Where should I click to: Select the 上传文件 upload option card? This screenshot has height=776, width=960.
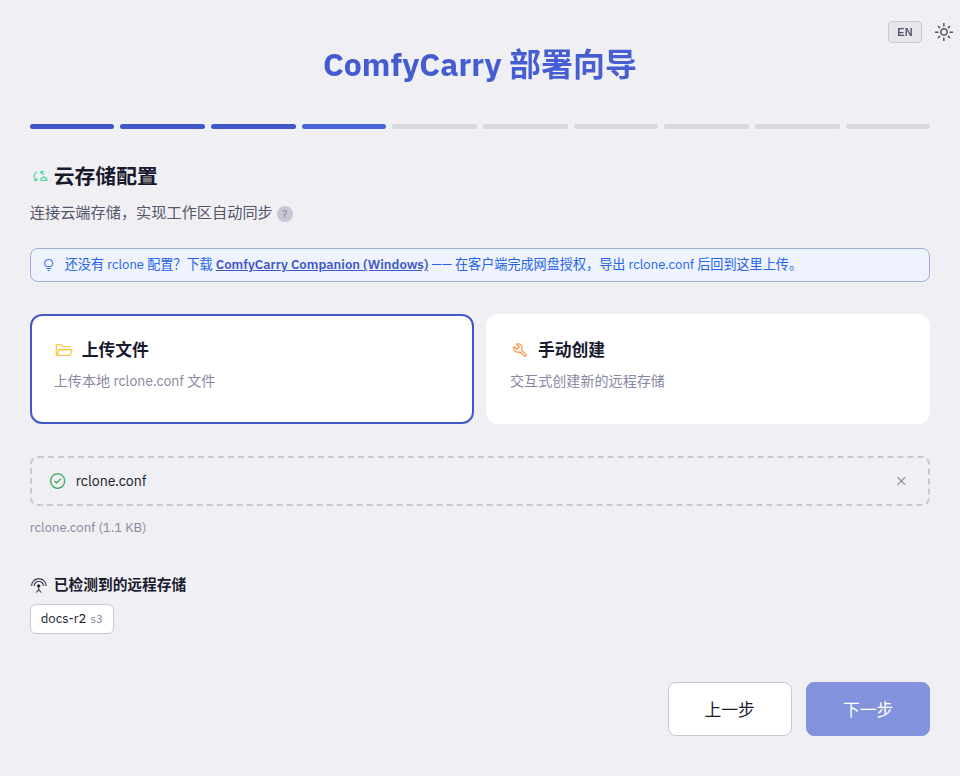tap(252, 369)
